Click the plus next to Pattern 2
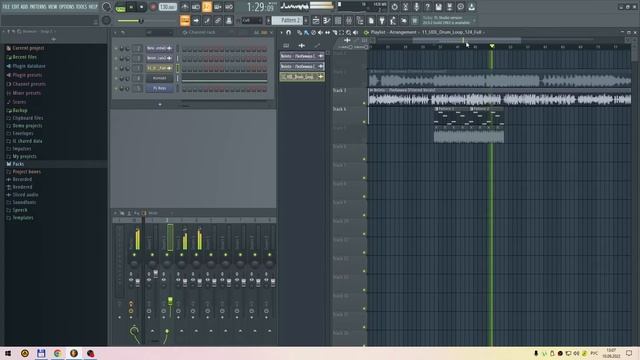Image resolution: width=640 pixels, height=360 pixels. (x=306, y=20)
